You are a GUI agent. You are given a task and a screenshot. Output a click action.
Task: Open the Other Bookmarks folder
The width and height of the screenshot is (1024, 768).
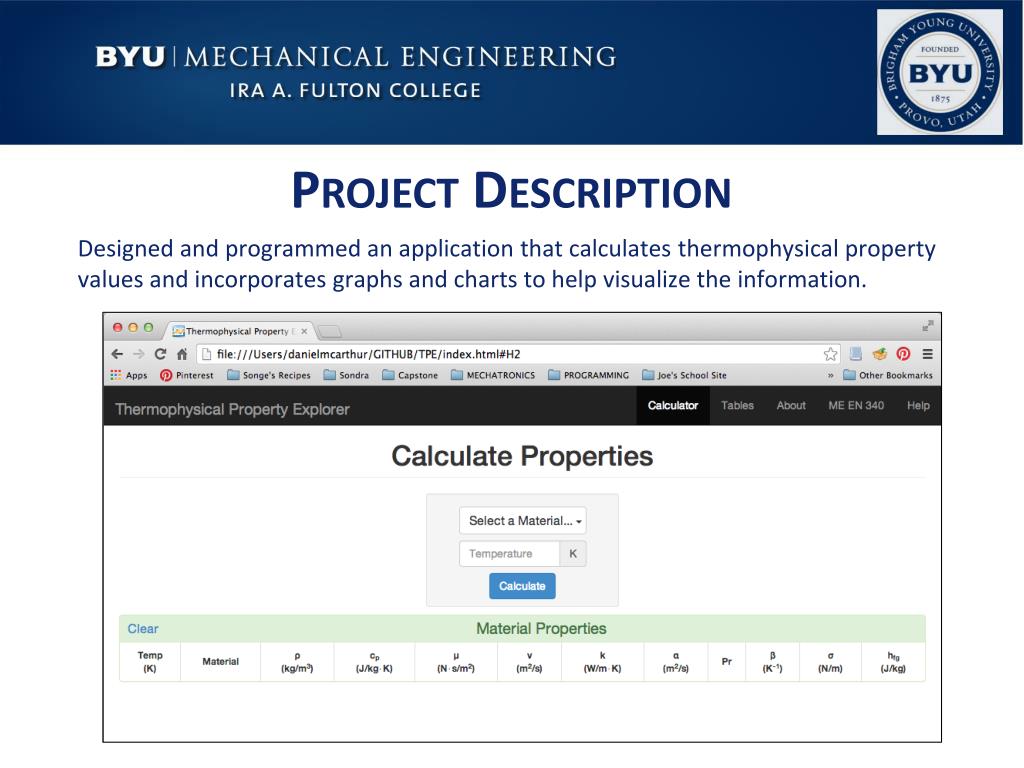pyautogui.click(x=888, y=376)
